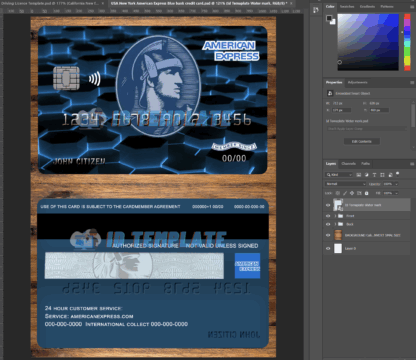Click the Front group layer name
This screenshot has width=416, height=360.
pos(350,216)
